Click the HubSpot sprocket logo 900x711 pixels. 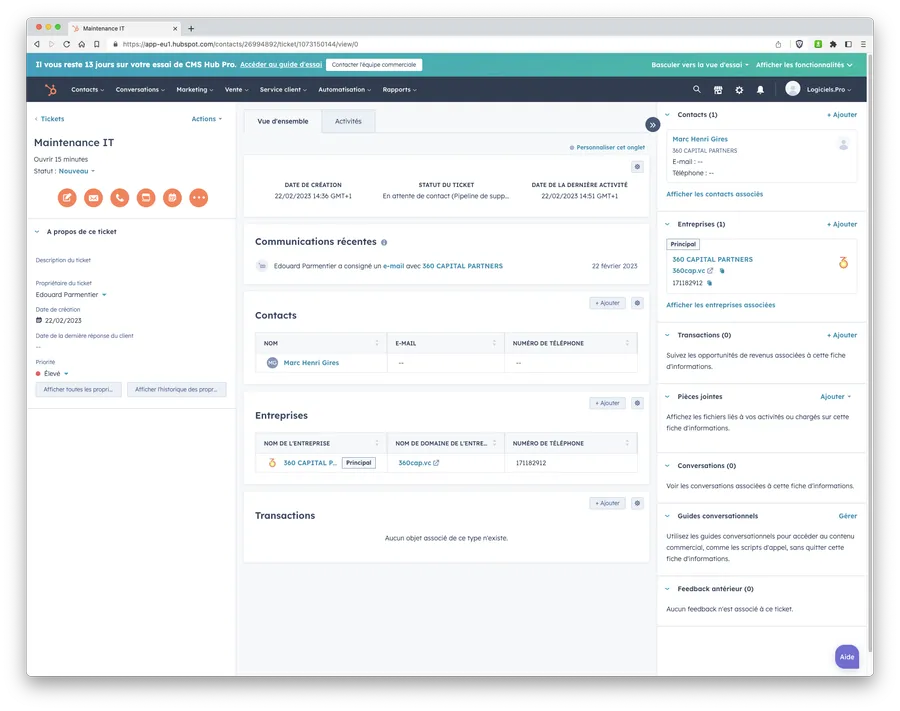[51, 90]
